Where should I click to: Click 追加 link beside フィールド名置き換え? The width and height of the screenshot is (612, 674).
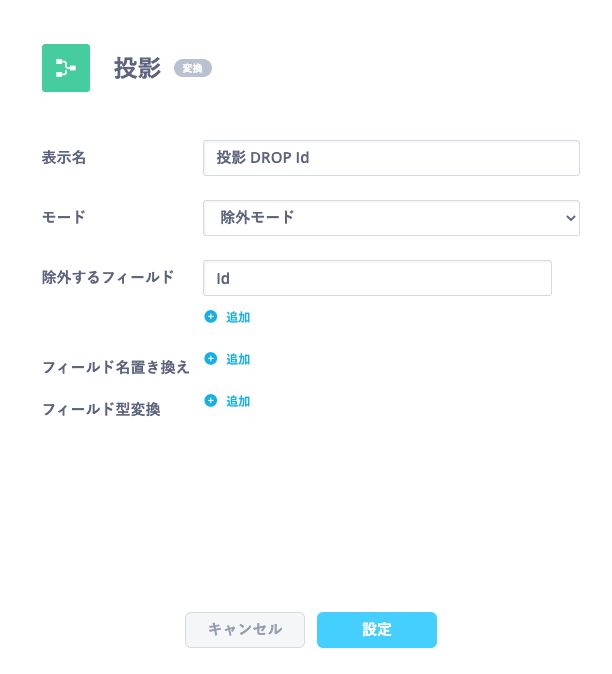[x=238, y=359]
